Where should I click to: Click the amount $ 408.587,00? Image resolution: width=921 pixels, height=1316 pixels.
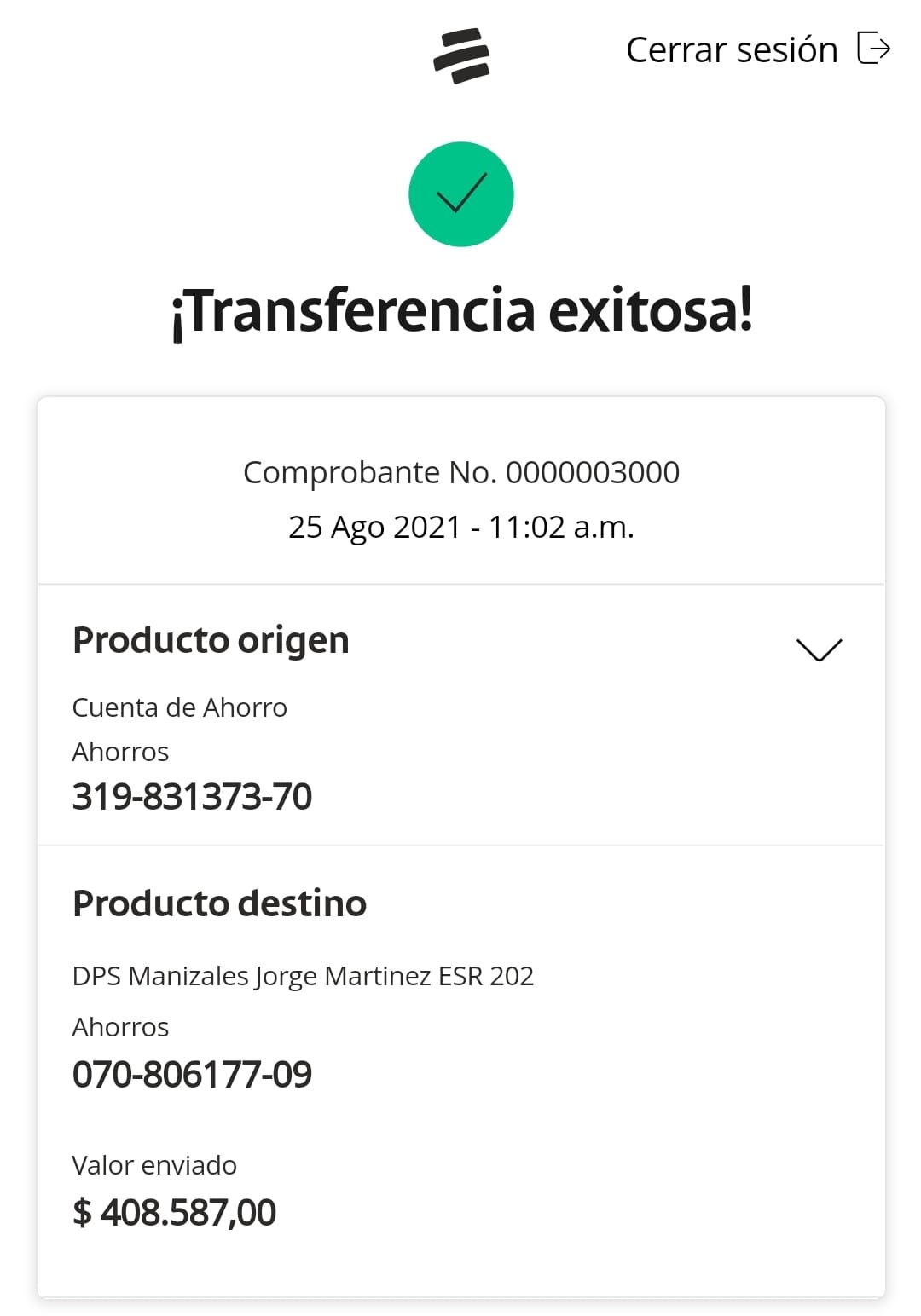[x=175, y=1212]
